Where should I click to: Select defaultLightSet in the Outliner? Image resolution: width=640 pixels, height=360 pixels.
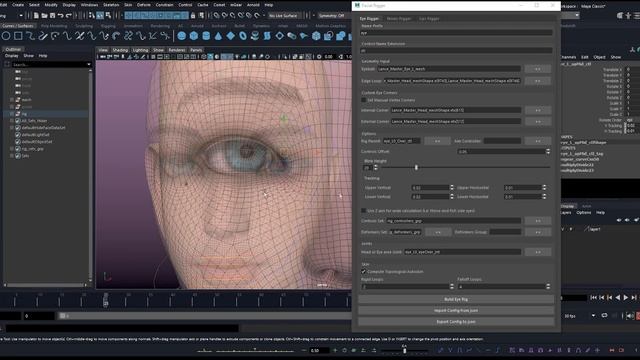click(36, 135)
